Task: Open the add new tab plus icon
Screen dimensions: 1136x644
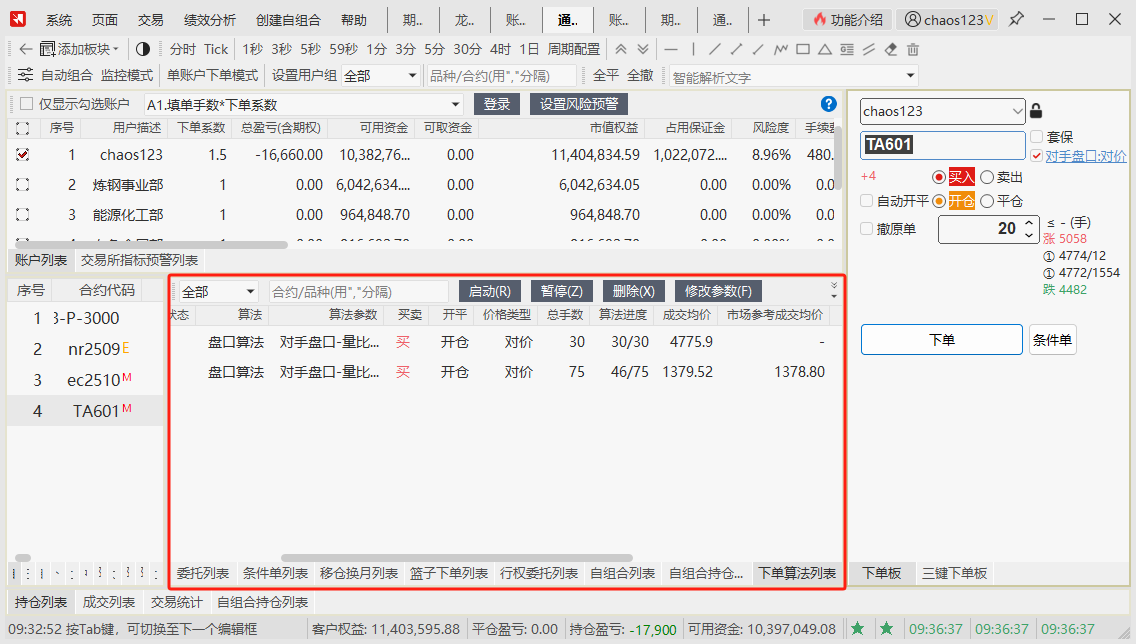Action: tap(764, 20)
